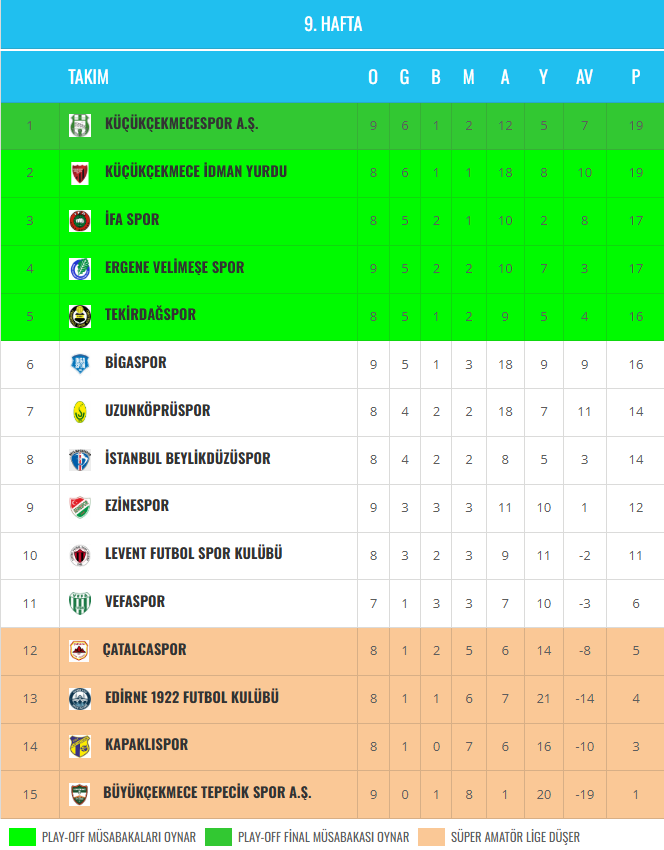Click the Ergene Velimeşe Spor emblem
Screen dimensions: 664x850
[80, 268]
